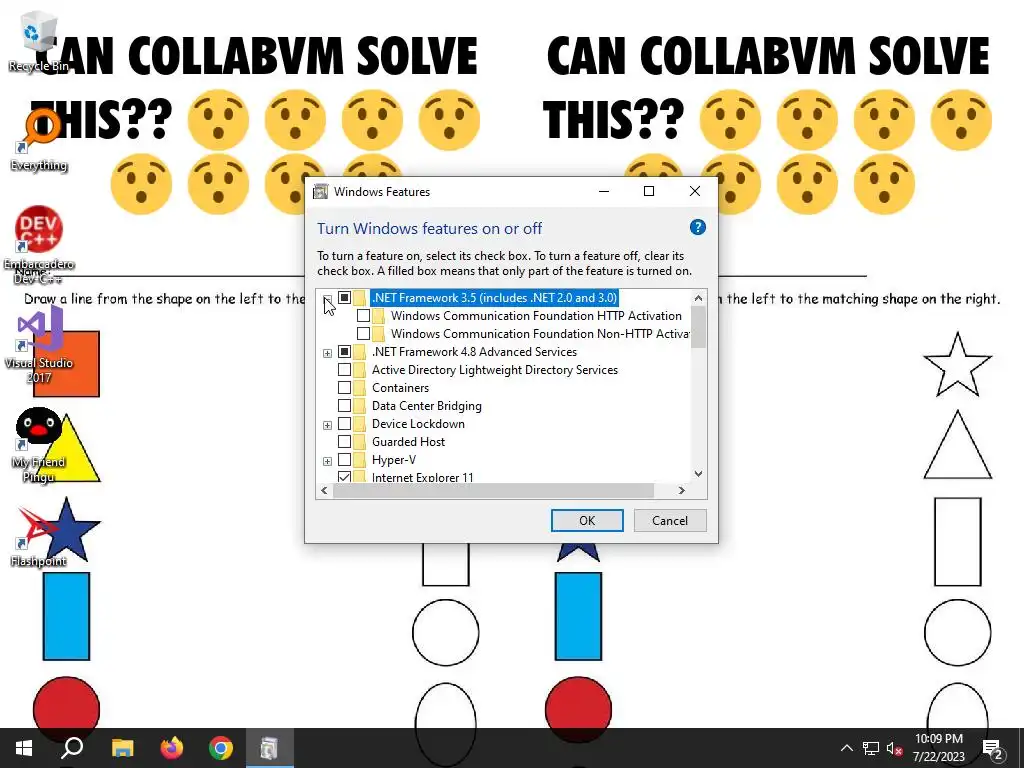Uncheck Internet Explorer 11 checkbox
Screen dimensions: 1024x768
pyautogui.click(x=344, y=477)
